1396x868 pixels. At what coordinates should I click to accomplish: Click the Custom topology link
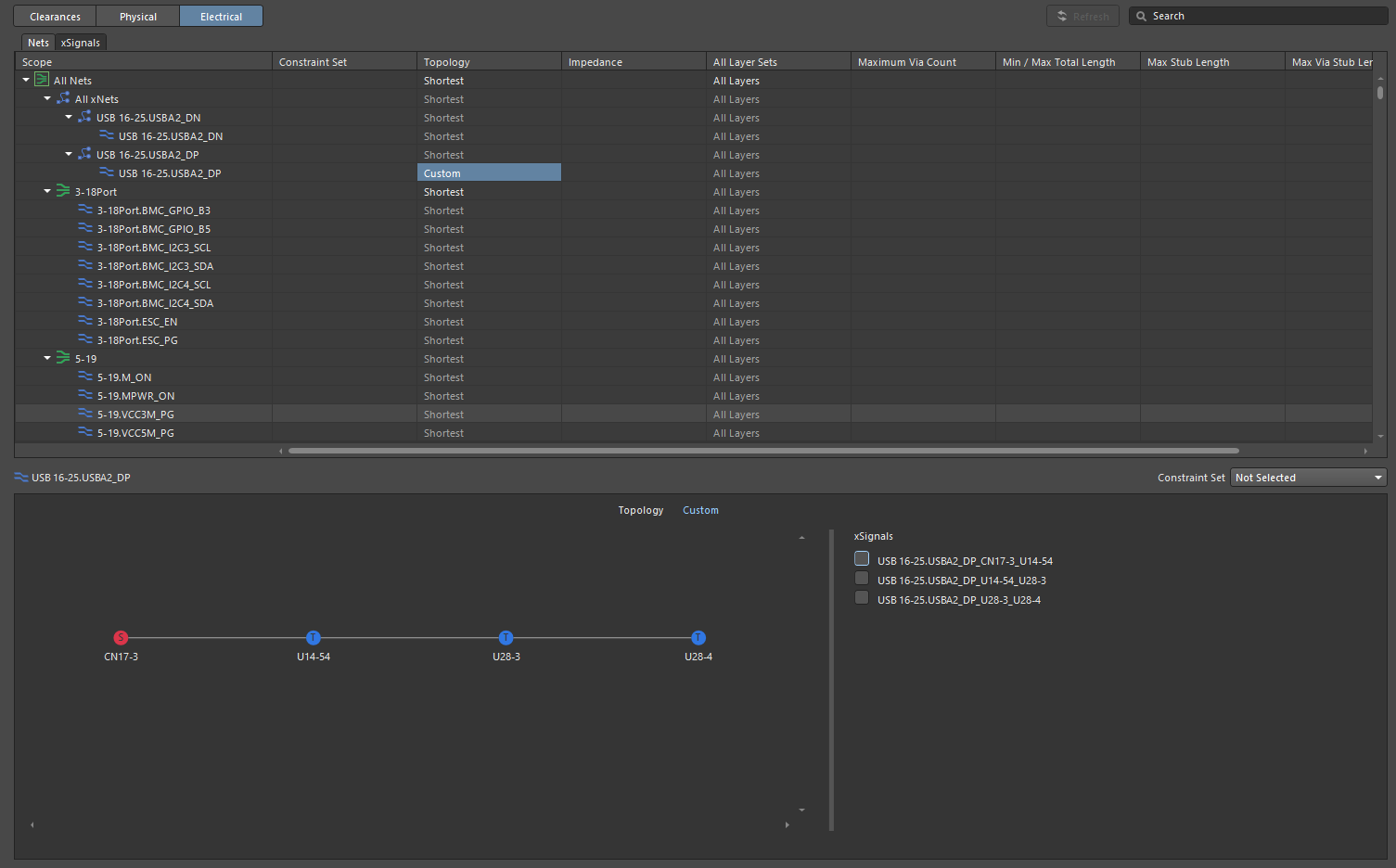coord(700,510)
